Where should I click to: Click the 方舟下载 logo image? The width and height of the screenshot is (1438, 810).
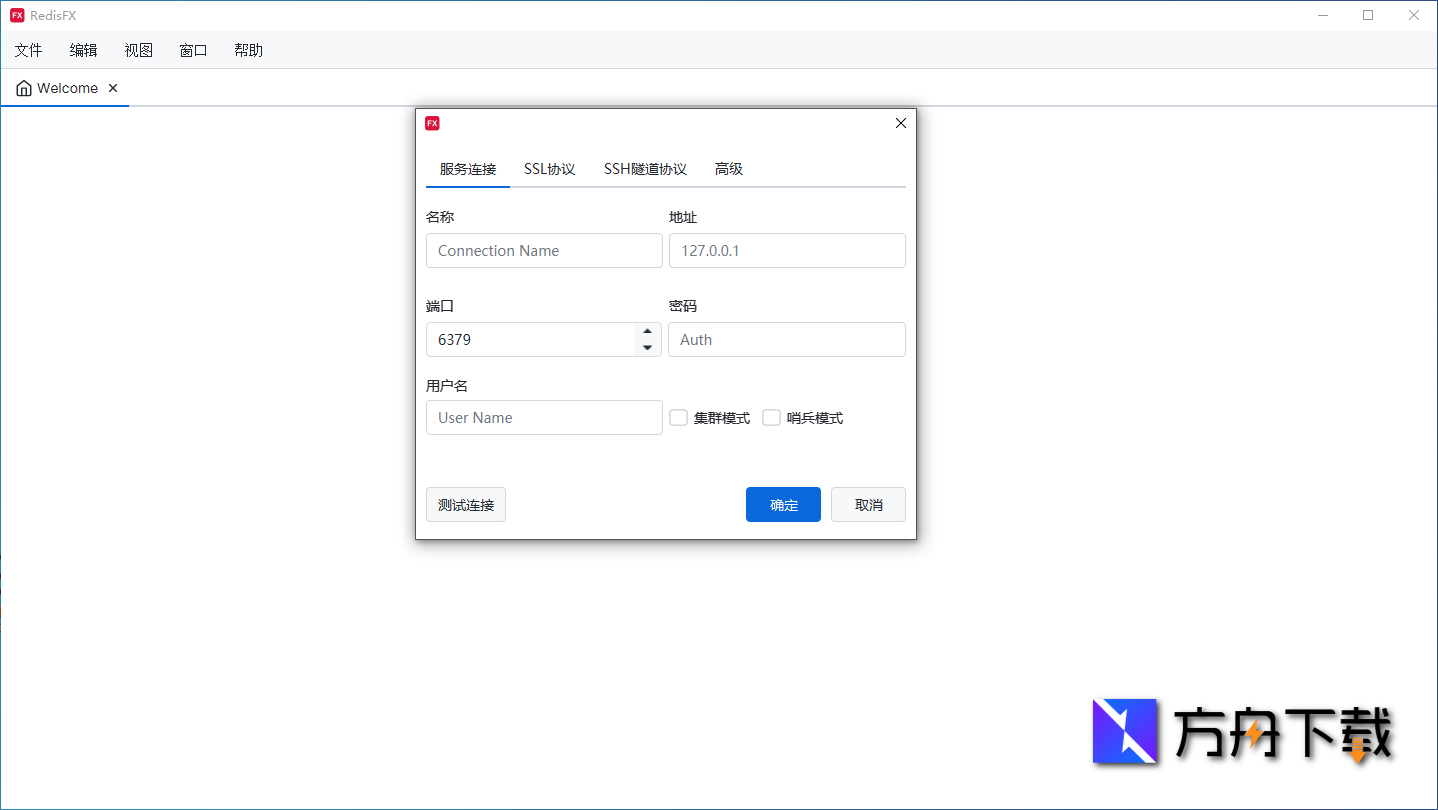click(x=1124, y=732)
